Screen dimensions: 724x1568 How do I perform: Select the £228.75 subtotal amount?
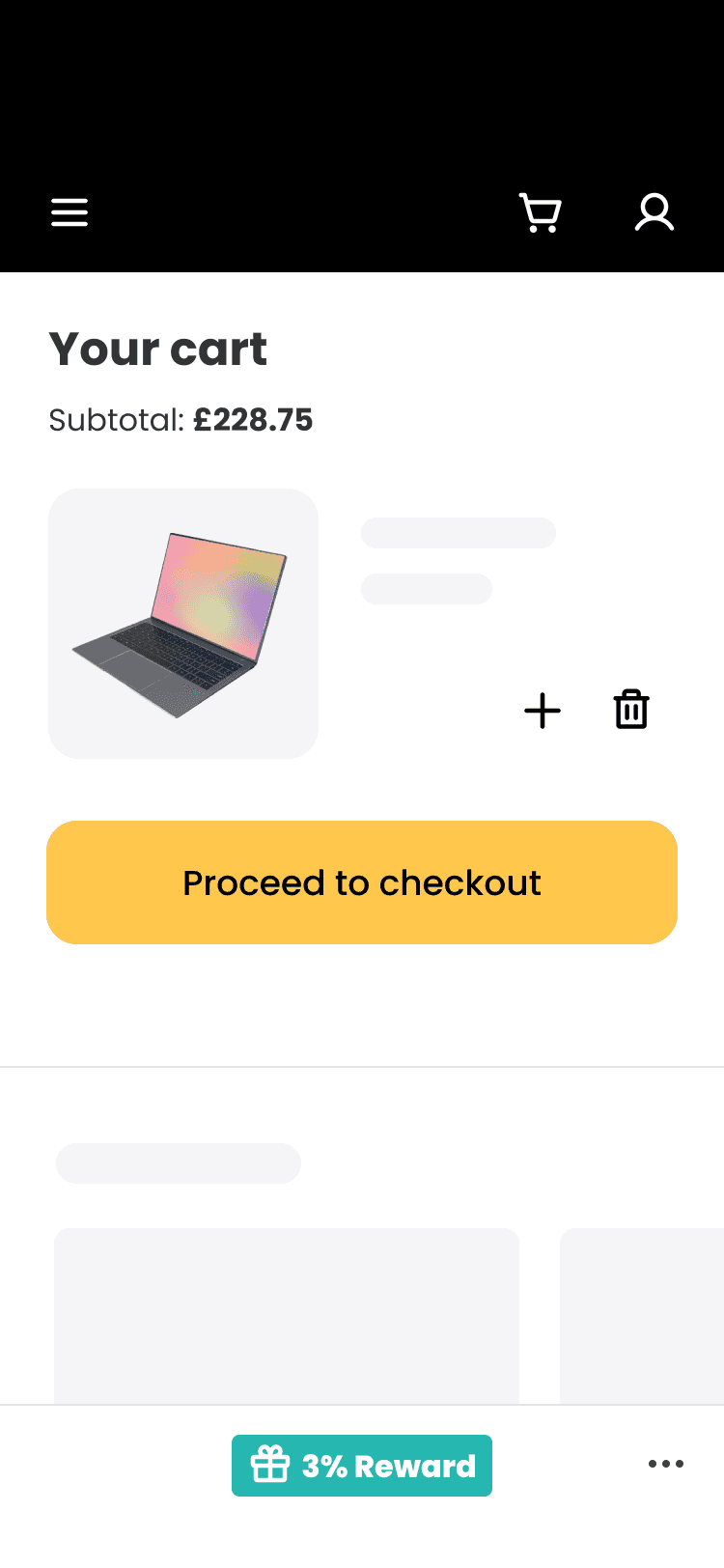tap(253, 420)
